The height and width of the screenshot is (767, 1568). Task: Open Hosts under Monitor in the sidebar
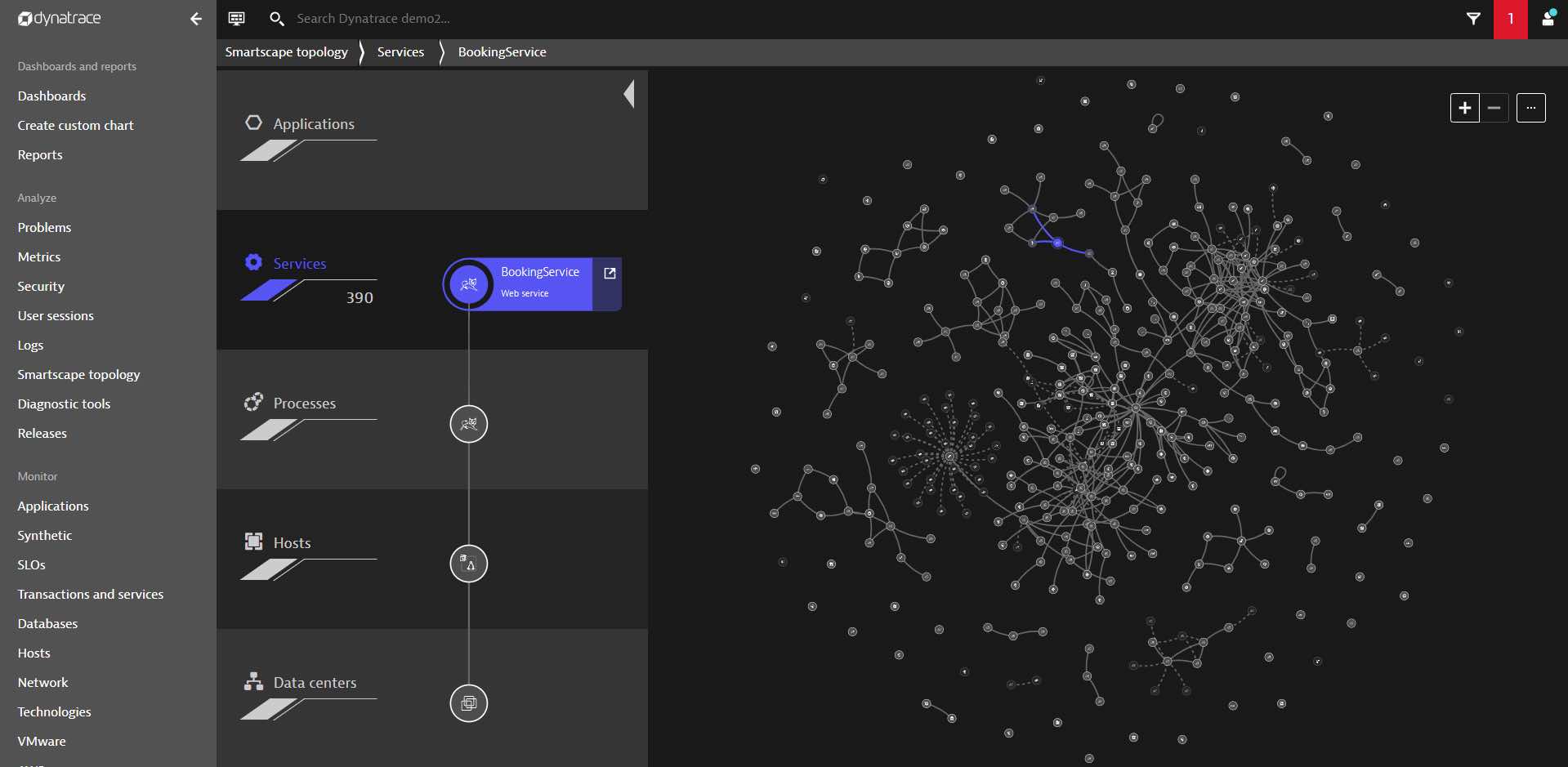34,653
